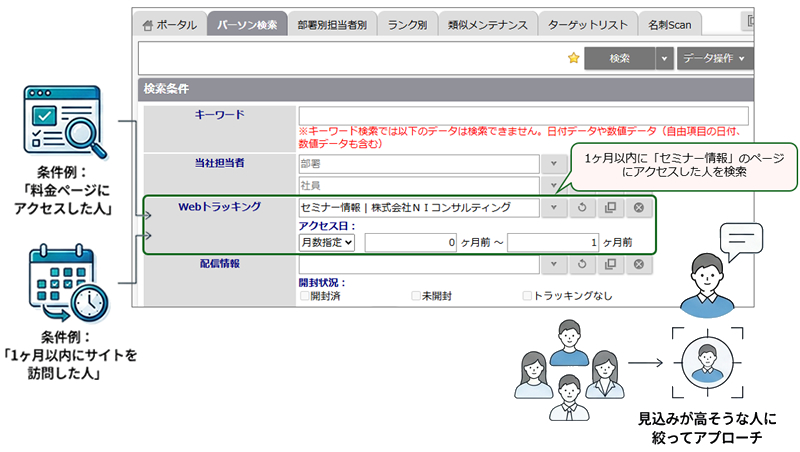Open the ポータル tab
Viewport: 800px width, 452px height.
tap(169, 24)
